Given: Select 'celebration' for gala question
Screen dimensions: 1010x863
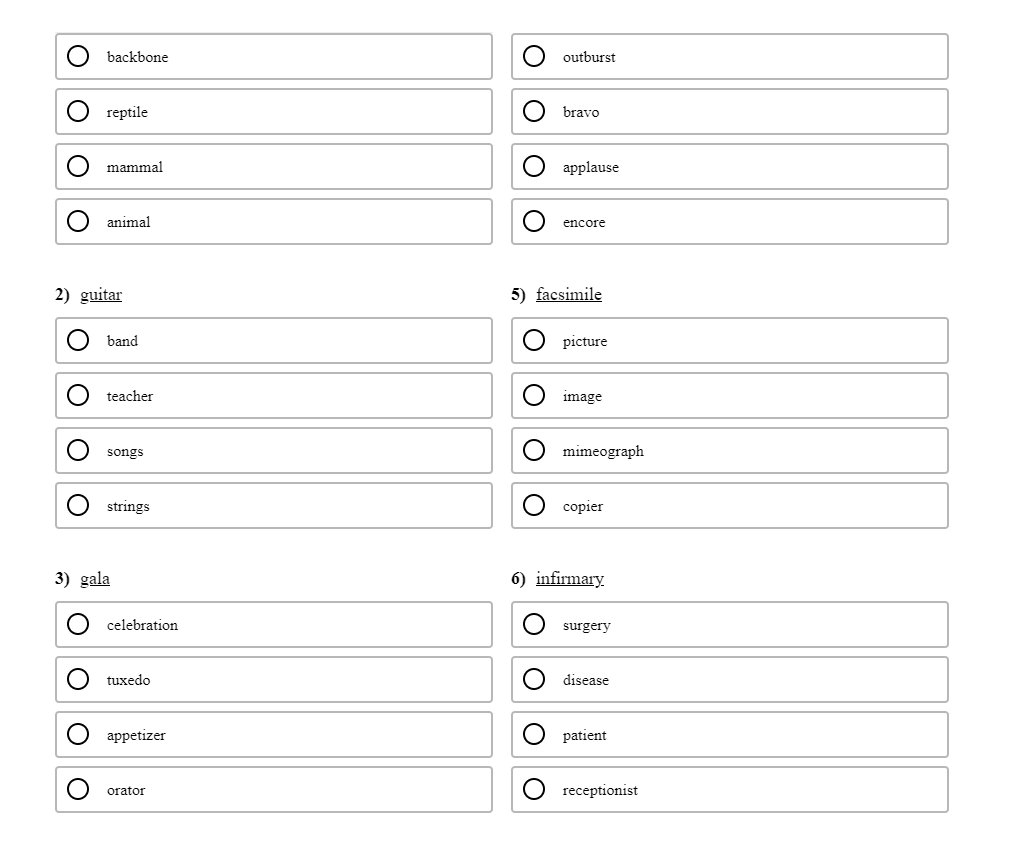Looking at the screenshot, I should 78,624.
